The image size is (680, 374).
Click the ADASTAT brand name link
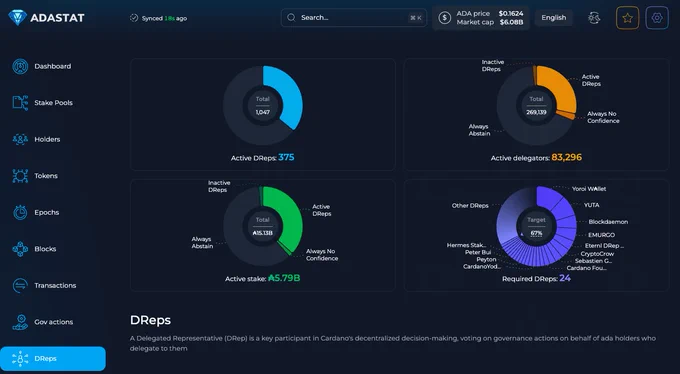(x=57, y=18)
